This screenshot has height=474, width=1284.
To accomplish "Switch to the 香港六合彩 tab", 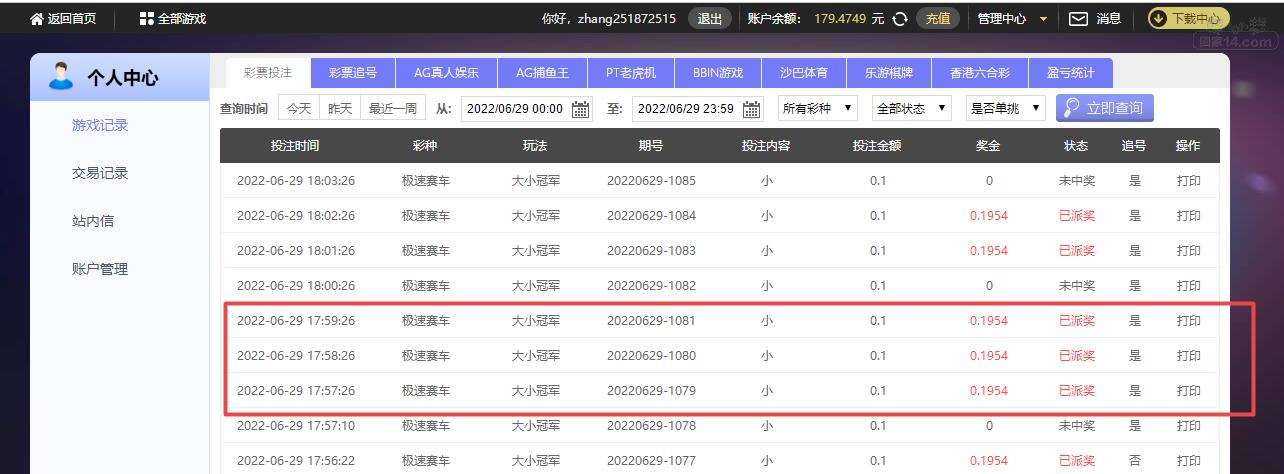I will pos(980,73).
